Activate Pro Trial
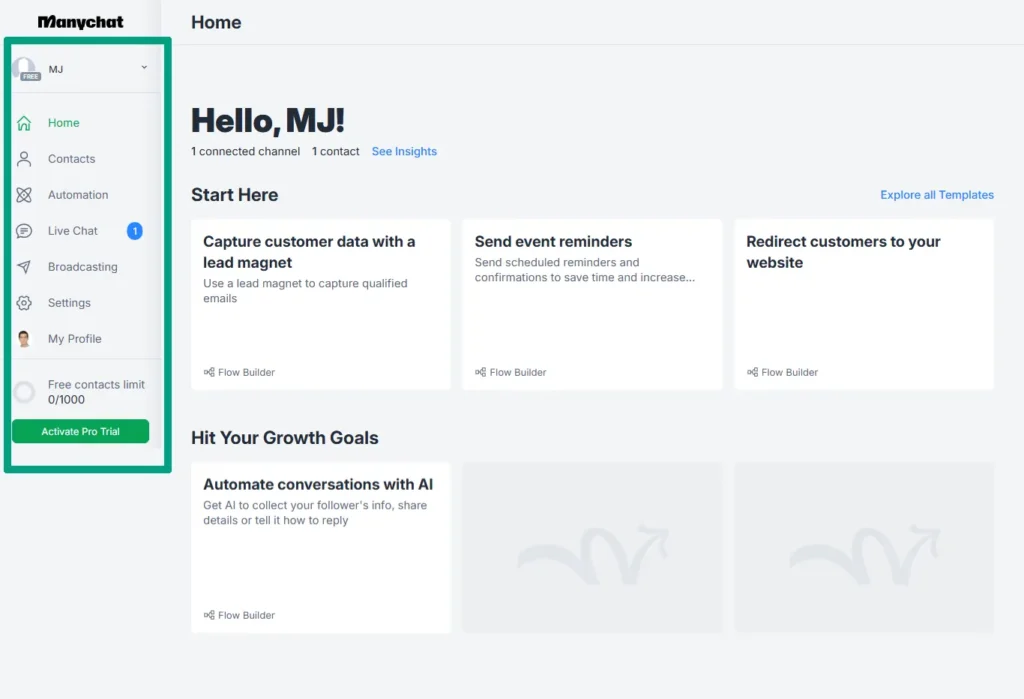Viewport: 1024px width, 699px height. point(80,431)
